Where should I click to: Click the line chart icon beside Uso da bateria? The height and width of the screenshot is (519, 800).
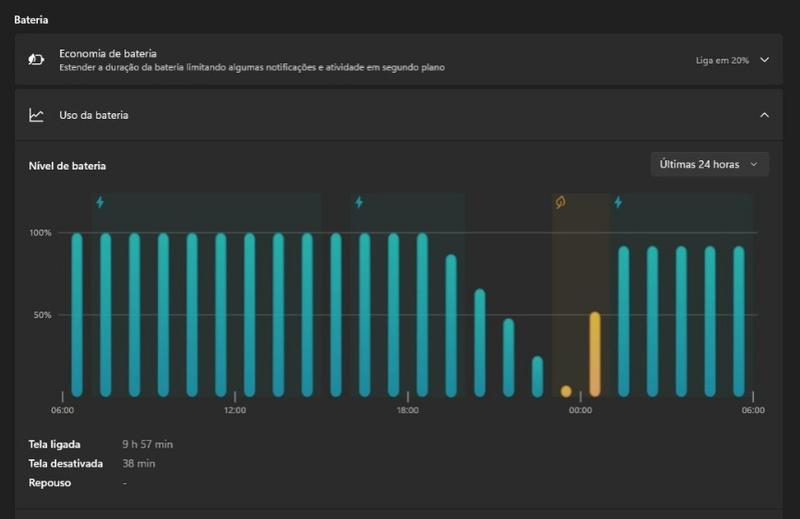click(x=36, y=115)
